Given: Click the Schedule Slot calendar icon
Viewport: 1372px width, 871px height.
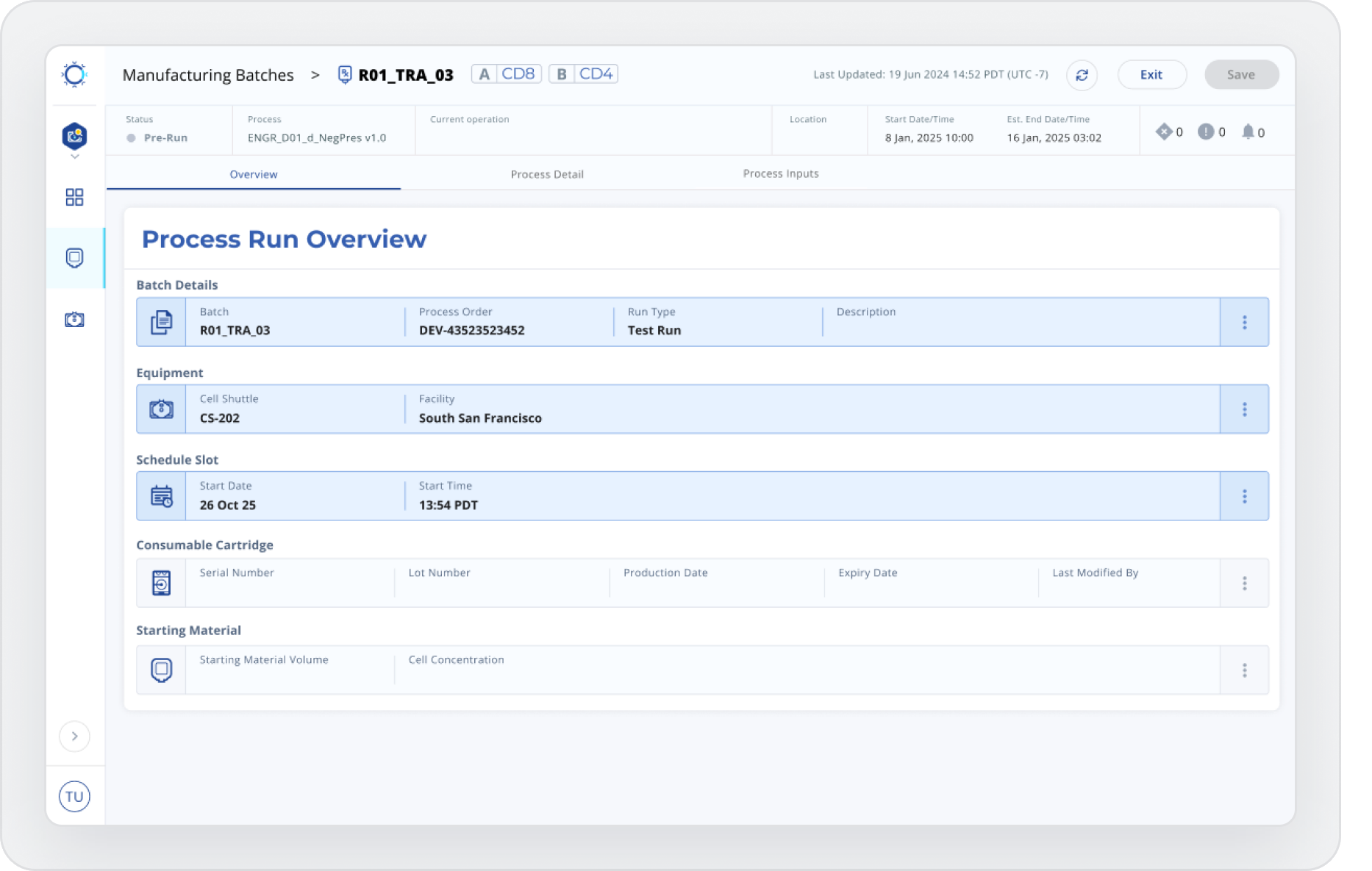Looking at the screenshot, I should tap(161, 496).
